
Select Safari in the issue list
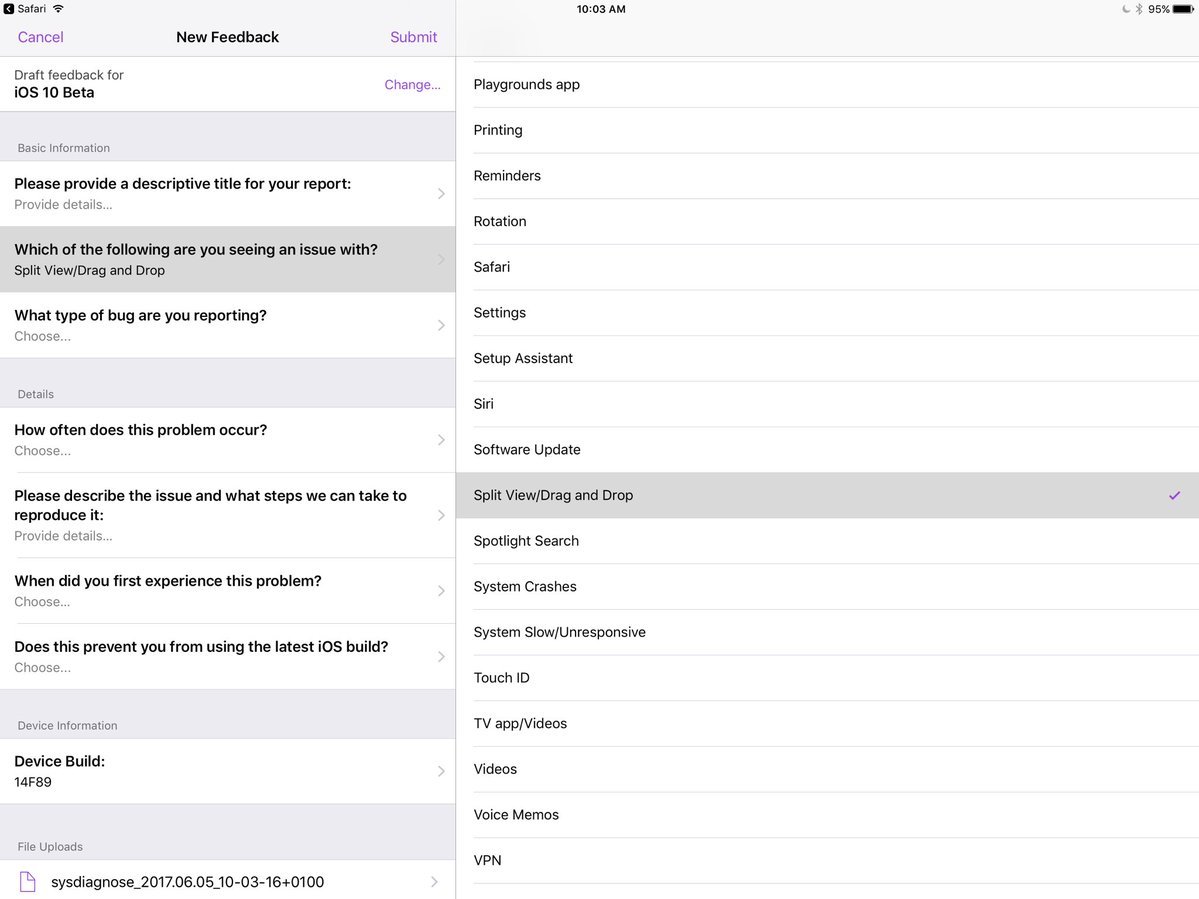tap(492, 267)
